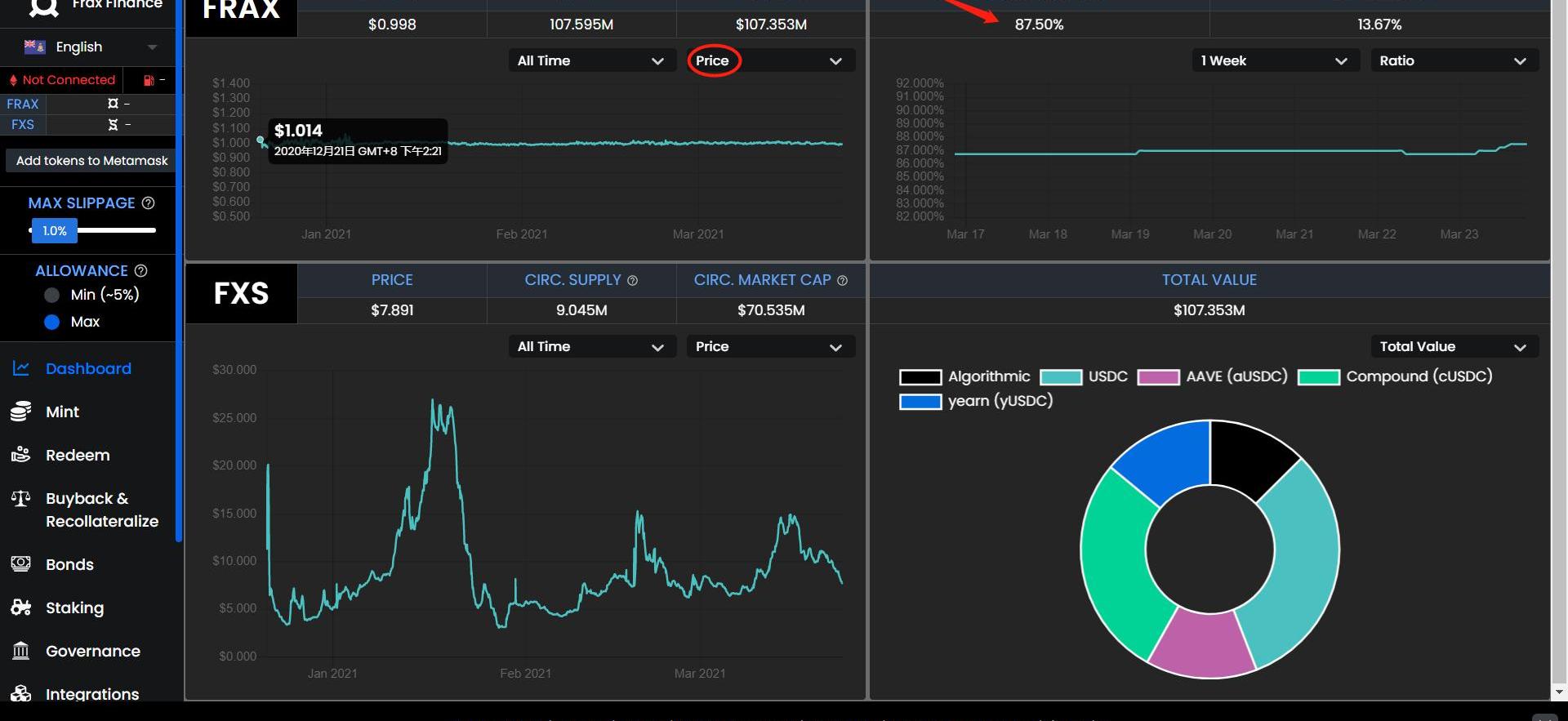
Task: Click the Buyback scales icon
Action: coord(21,498)
